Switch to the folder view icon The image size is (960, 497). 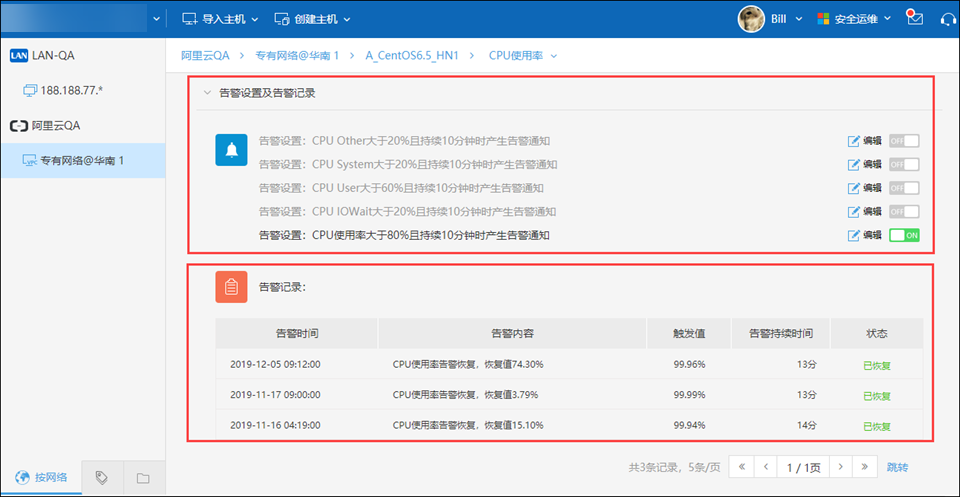(x=143, y=477)
